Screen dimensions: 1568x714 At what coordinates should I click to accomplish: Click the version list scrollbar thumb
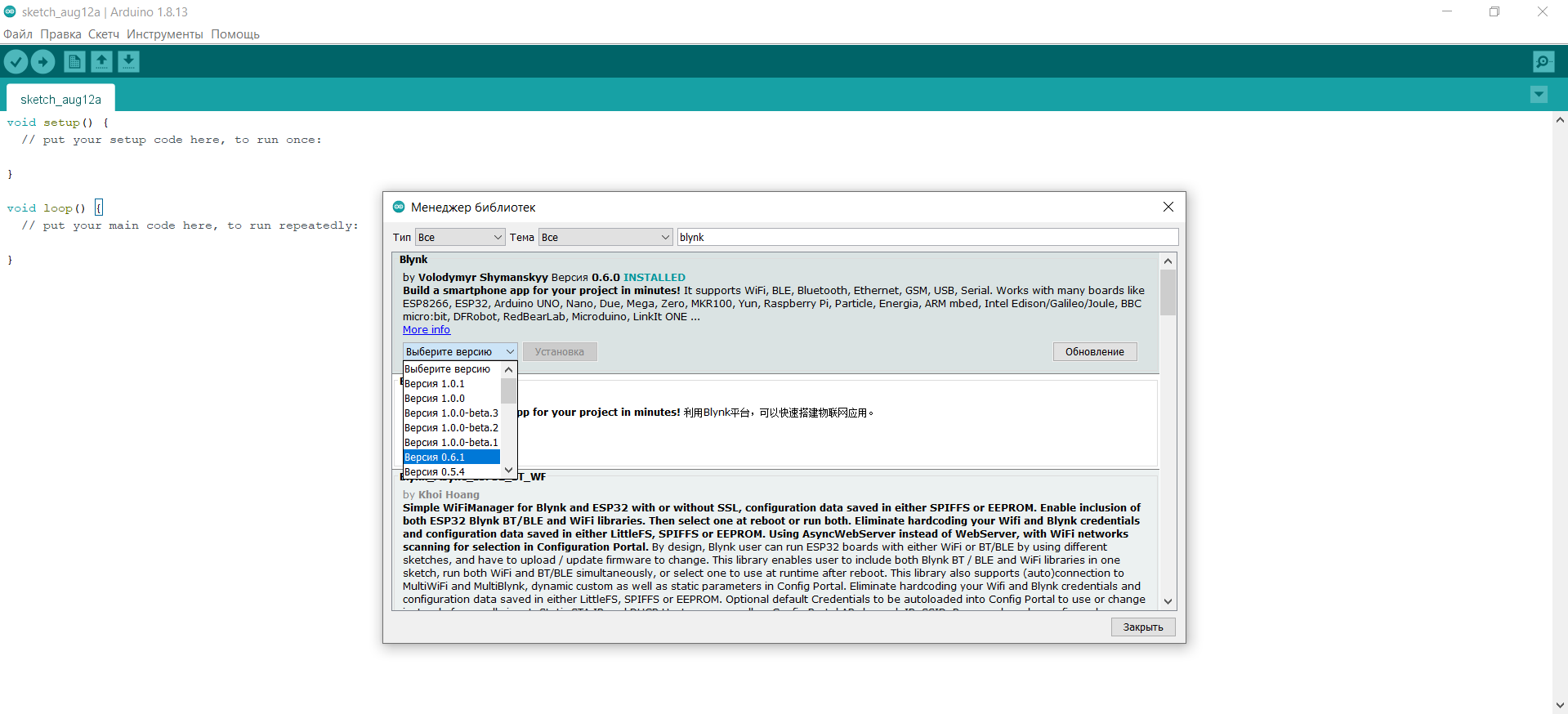click(508, 390)
